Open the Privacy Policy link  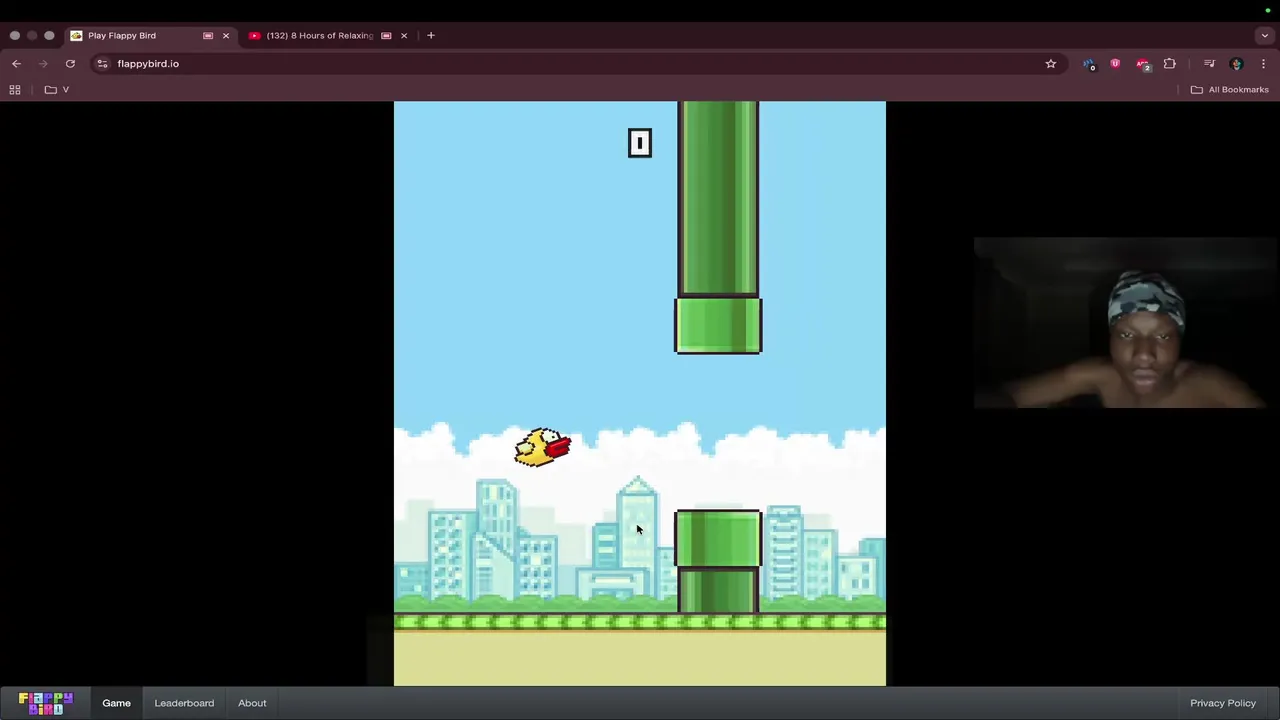(x=1222, y=703)
